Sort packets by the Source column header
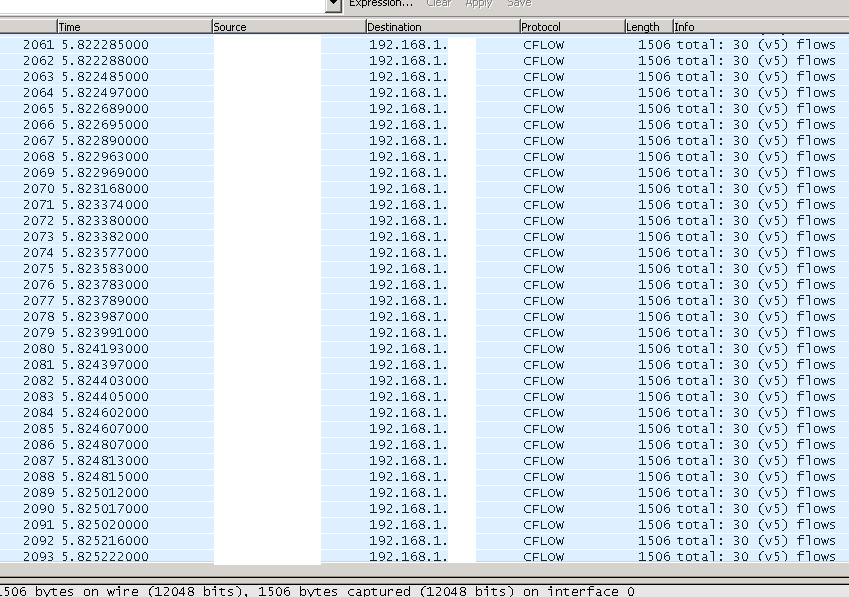 point(289,27)
